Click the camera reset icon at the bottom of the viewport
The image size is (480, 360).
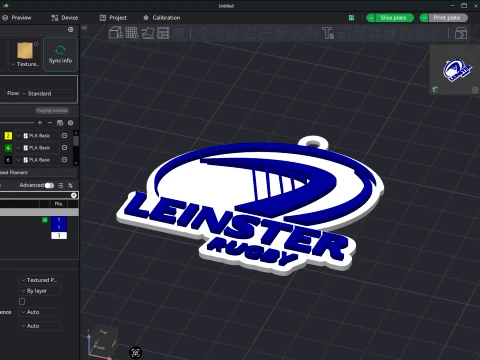[x=135, y=353]
